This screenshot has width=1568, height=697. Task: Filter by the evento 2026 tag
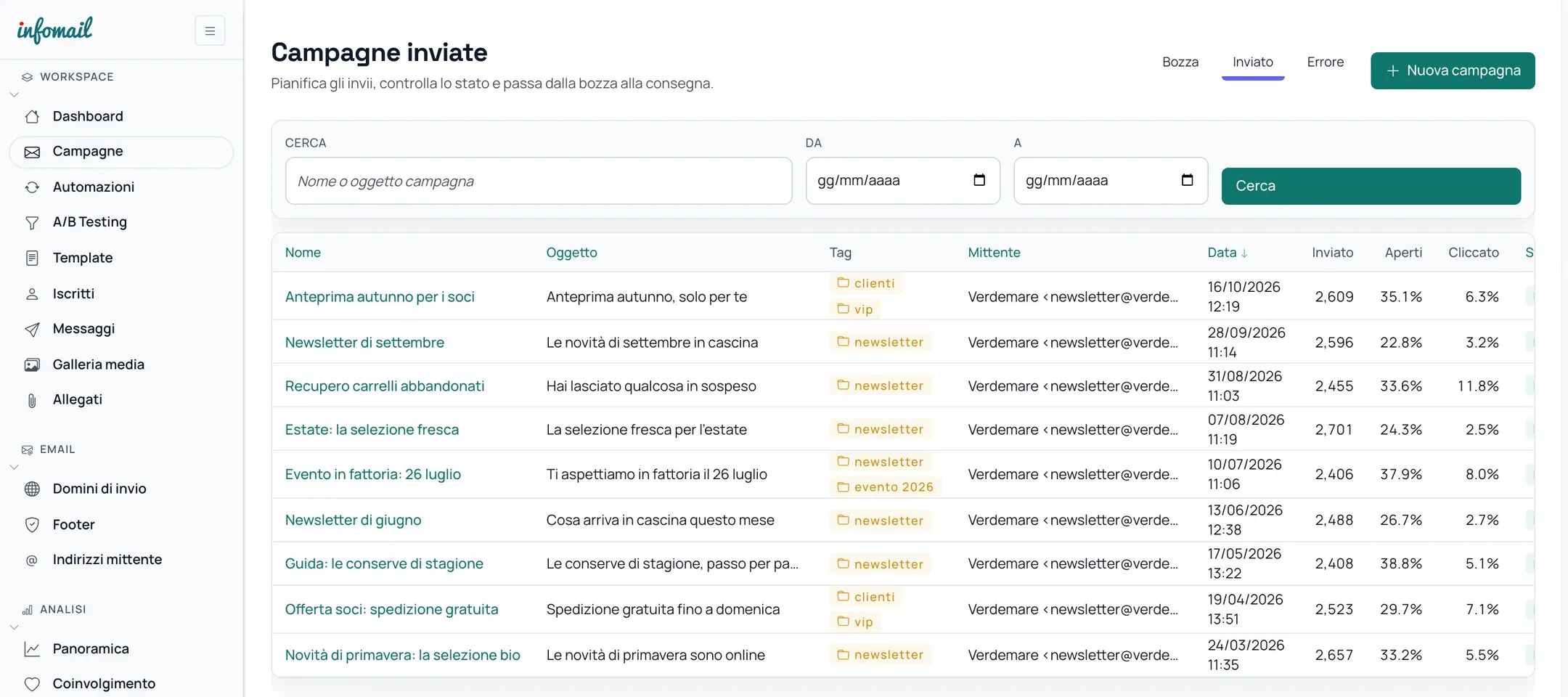(886, 487)
